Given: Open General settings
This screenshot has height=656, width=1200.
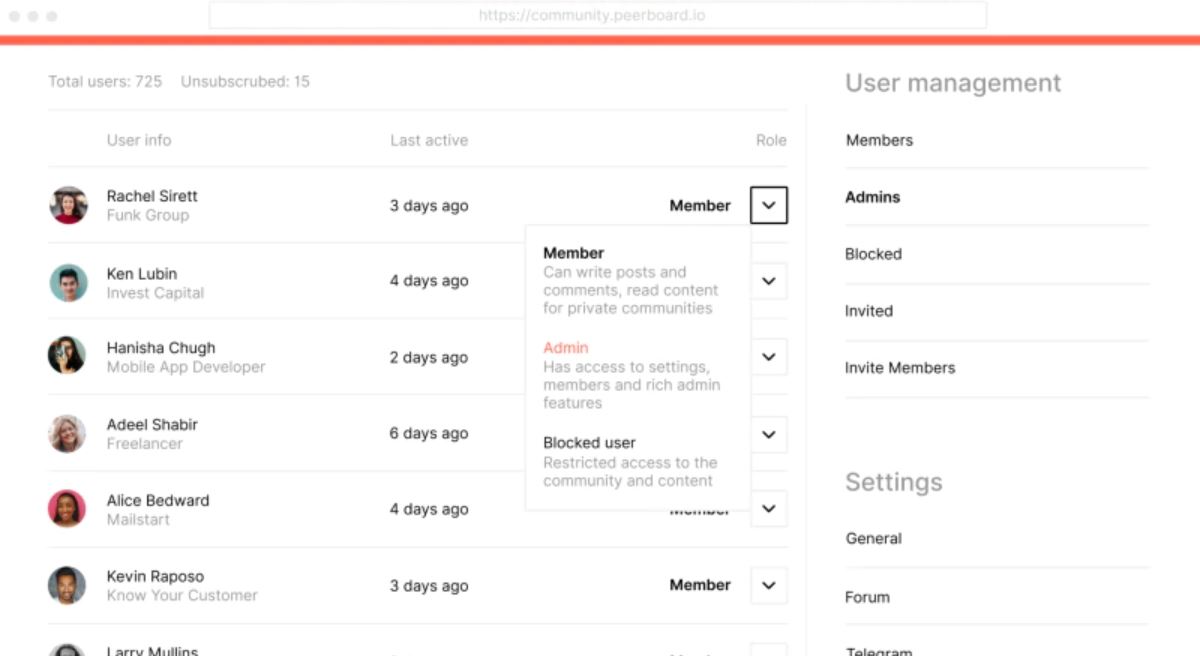Looking at the screenshot, I should 873,538.
